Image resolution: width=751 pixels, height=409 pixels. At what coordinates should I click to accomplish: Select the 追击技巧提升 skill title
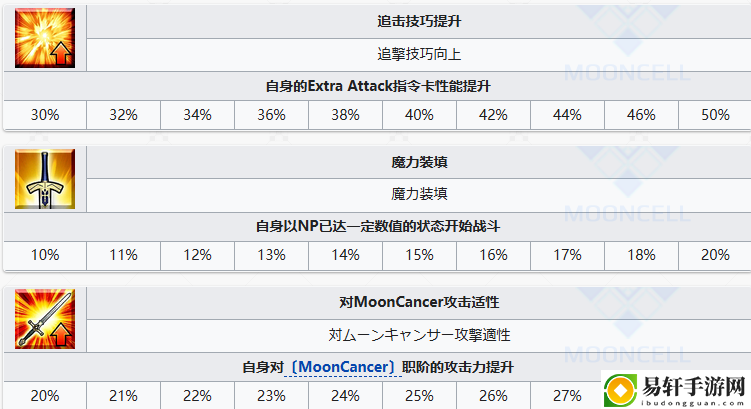tap(419, 21)
